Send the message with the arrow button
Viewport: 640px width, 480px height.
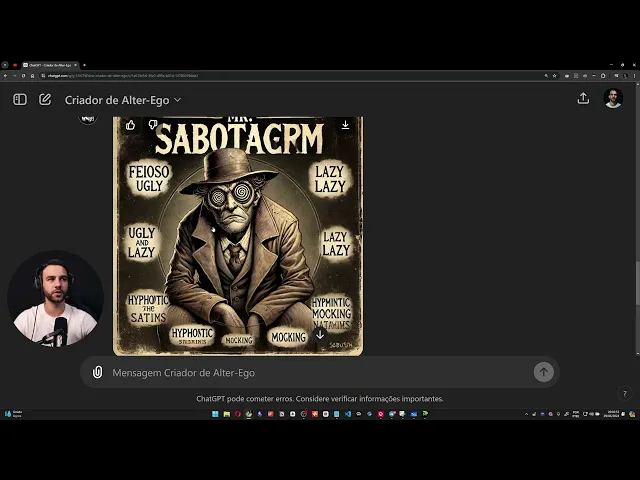coord(544,372)
